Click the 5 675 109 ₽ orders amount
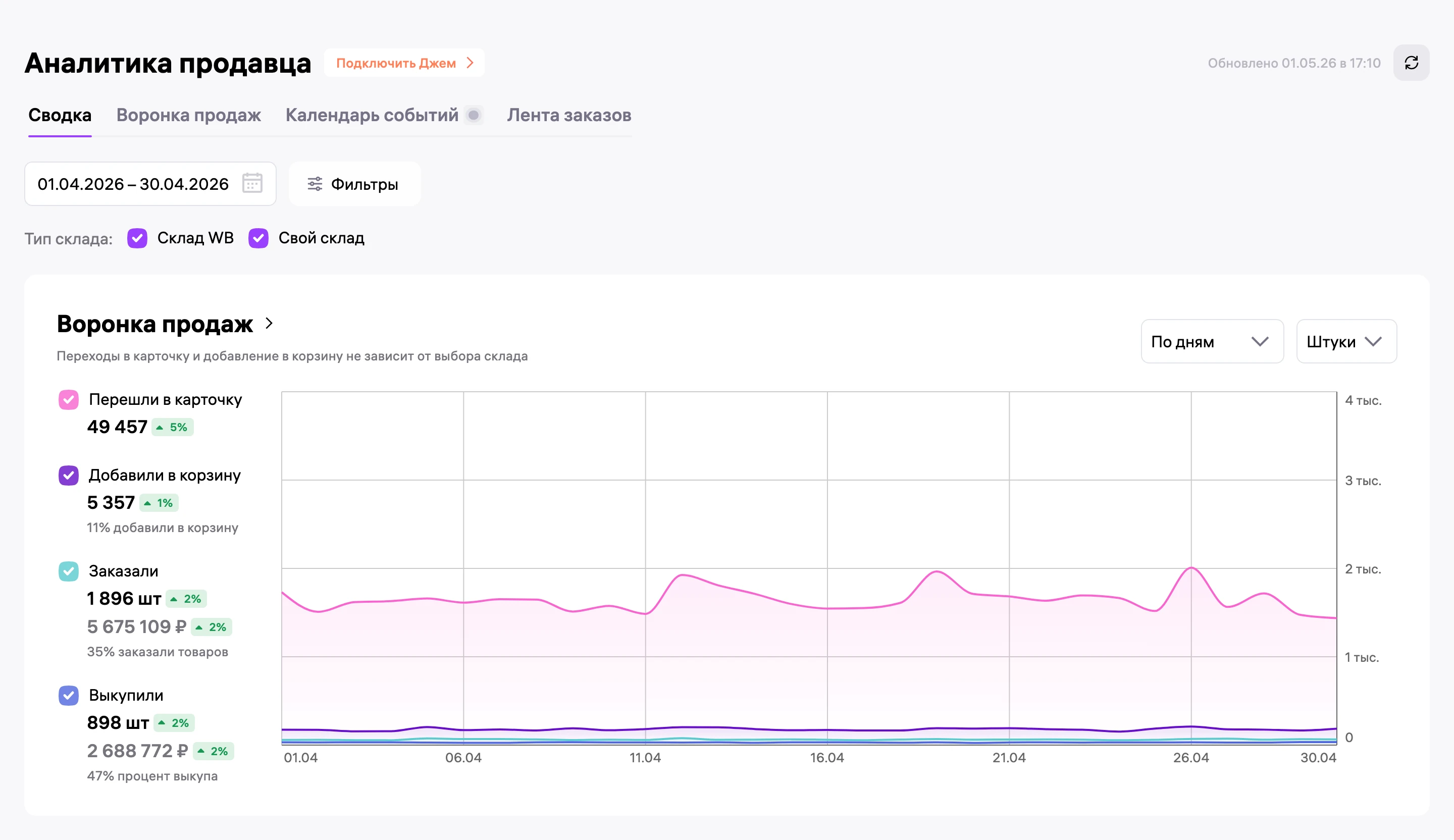Image resolution: width=1454 pixels, height=840 pixels. pyautogui.click(x=136, y=626)
